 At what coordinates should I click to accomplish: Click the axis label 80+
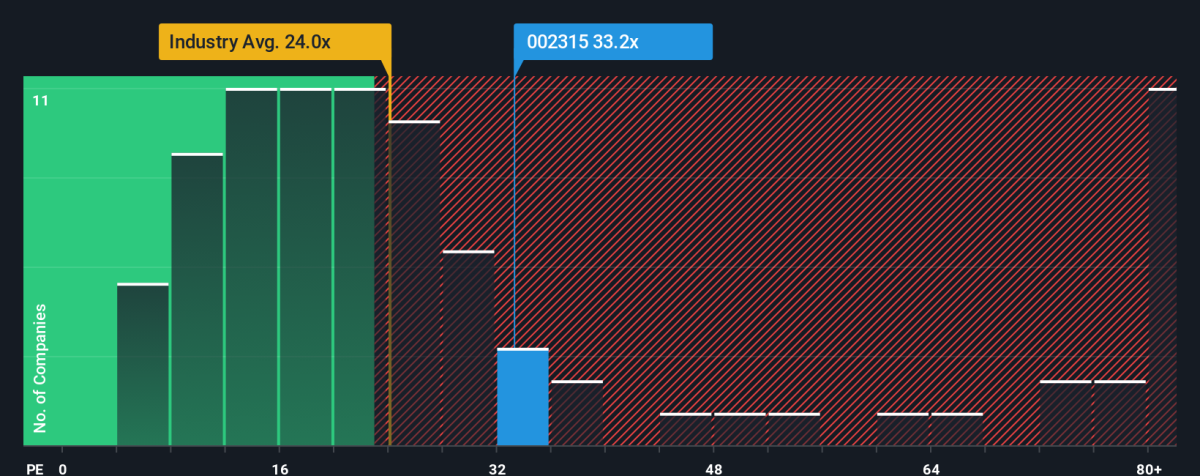(x=1149, y=468)
